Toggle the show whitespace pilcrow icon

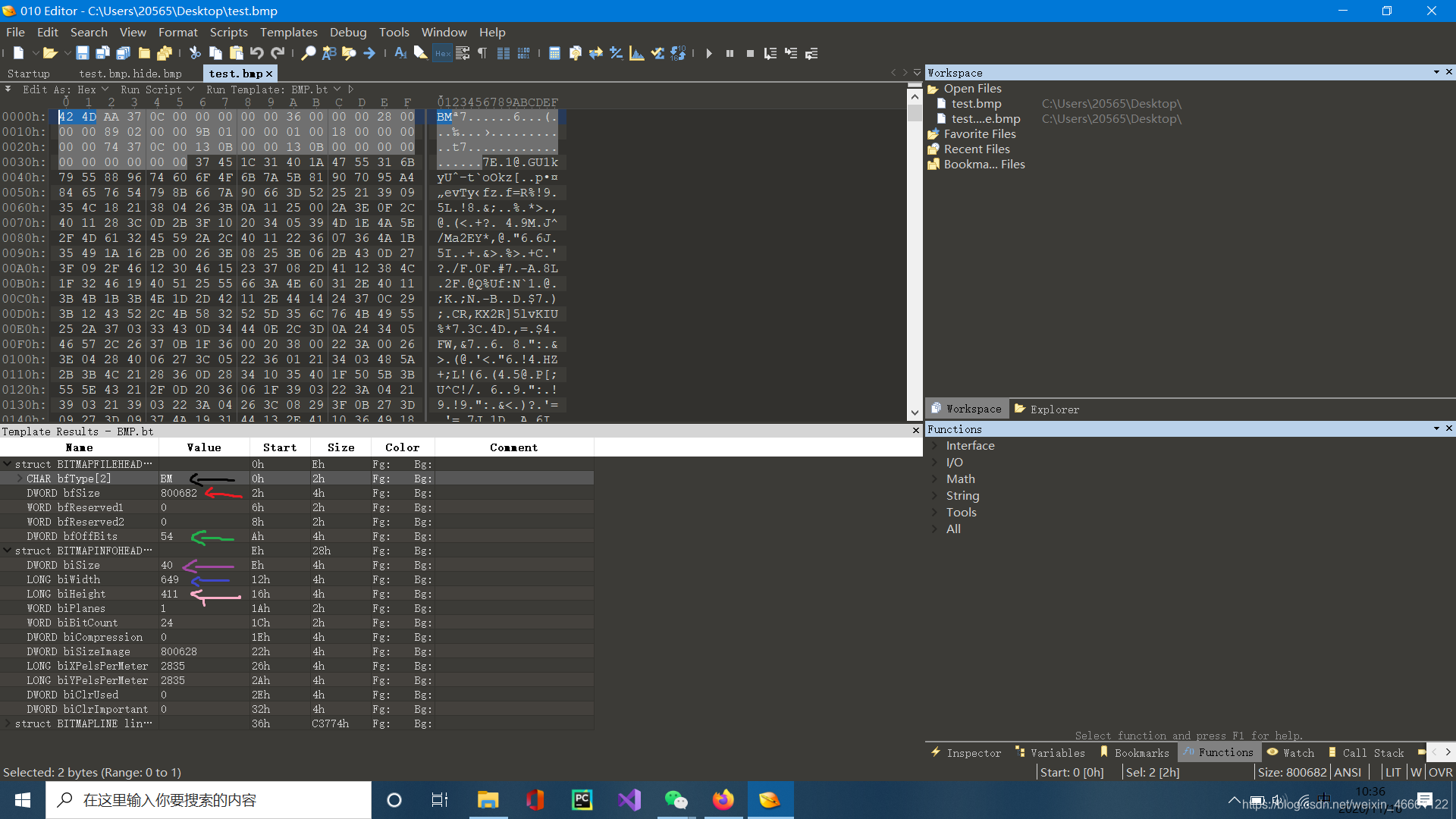482,53
